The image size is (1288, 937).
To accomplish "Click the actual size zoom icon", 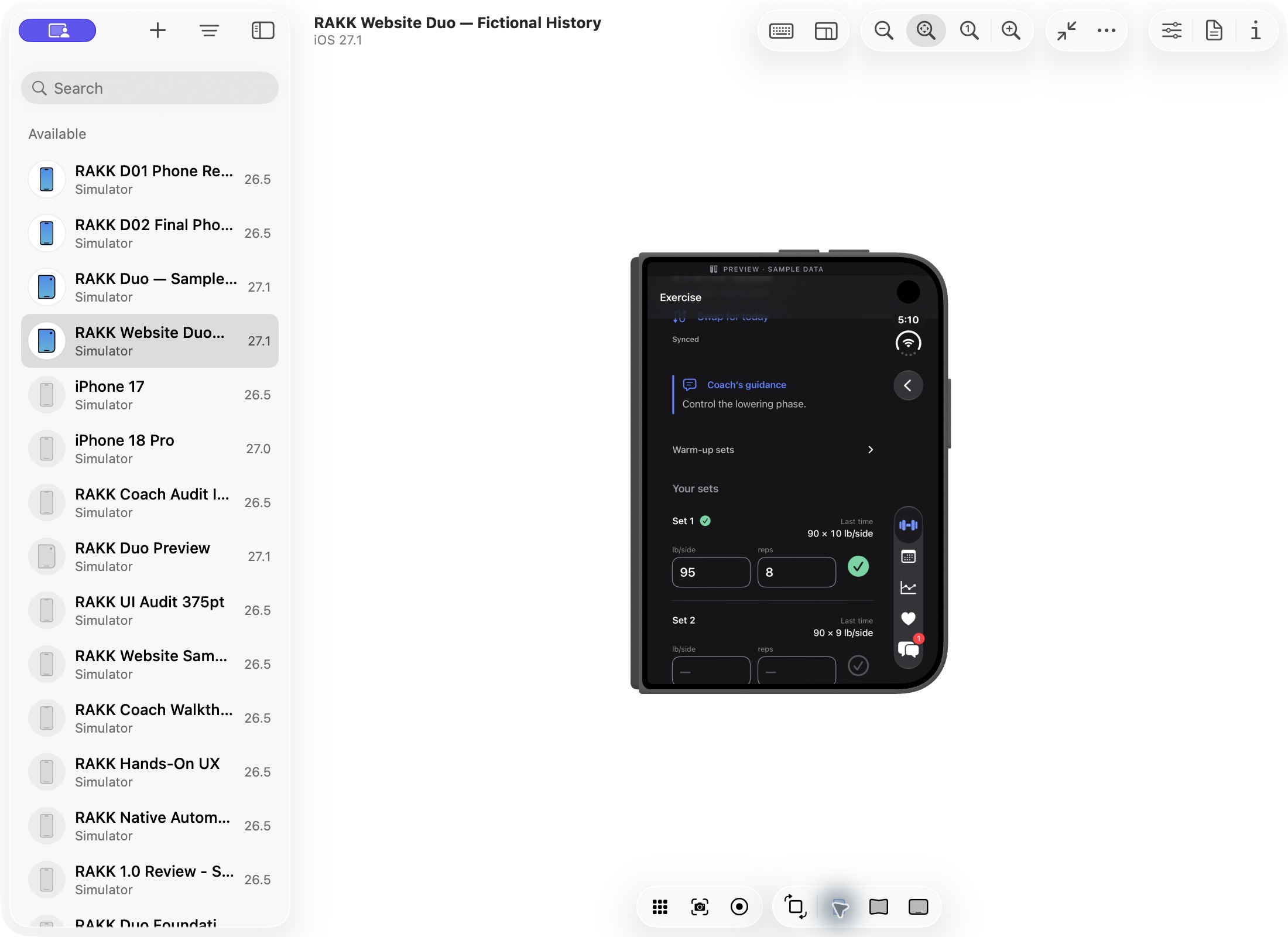I will tap(969, 30).
